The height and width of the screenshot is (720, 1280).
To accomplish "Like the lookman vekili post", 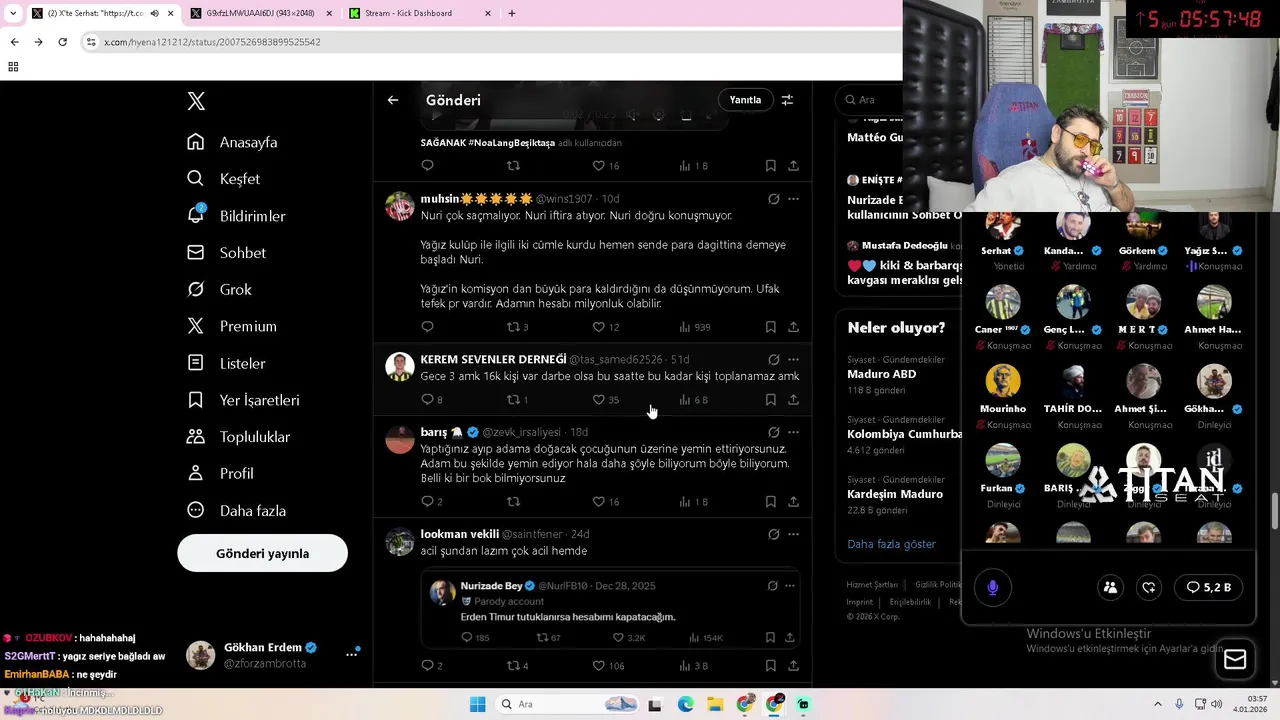I will coord(598,666).
